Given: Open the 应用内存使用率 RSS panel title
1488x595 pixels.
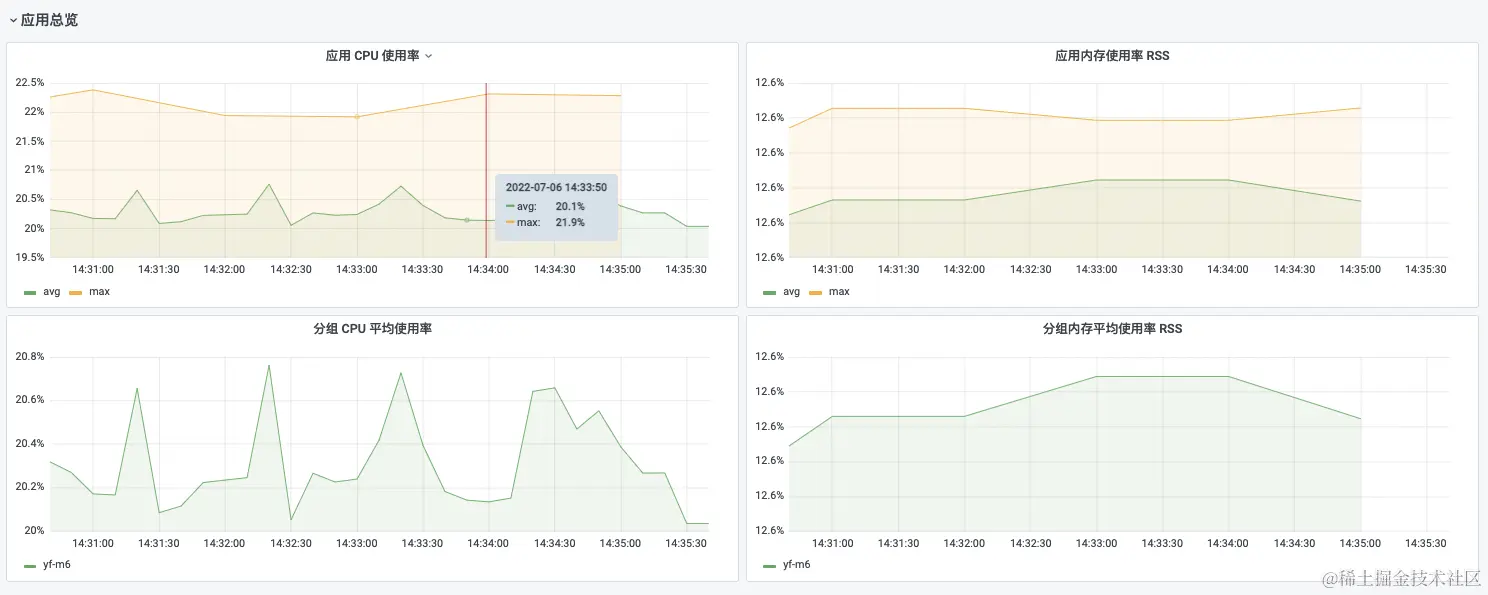Looking at the screenshot, I should [x=1112, y=56].
